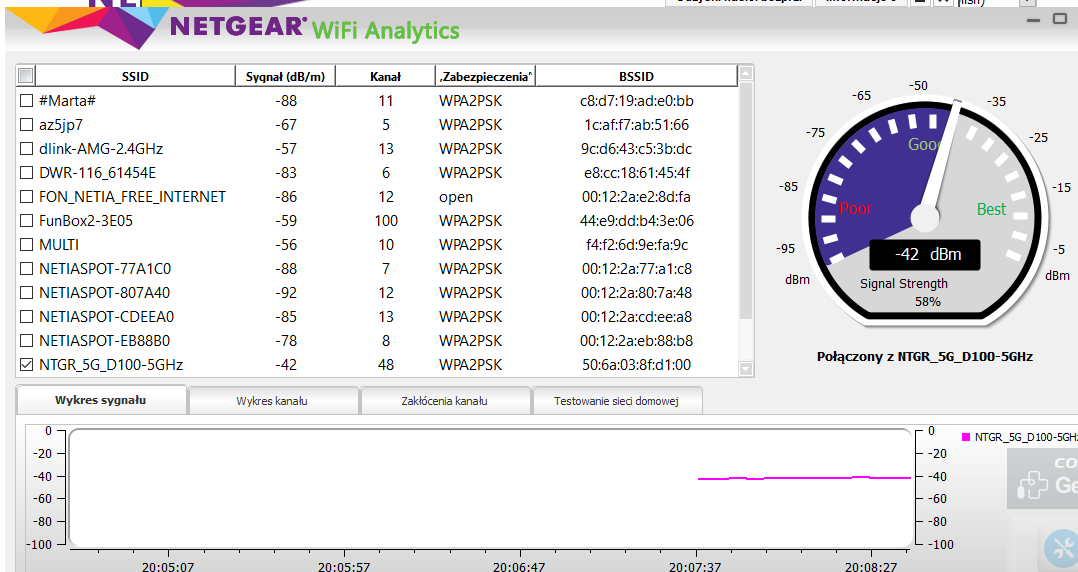The width and height of the screenshot is (1078, 572).
Task: Click the wrench tools icon at bottom right
Action: click(1061, 548)
